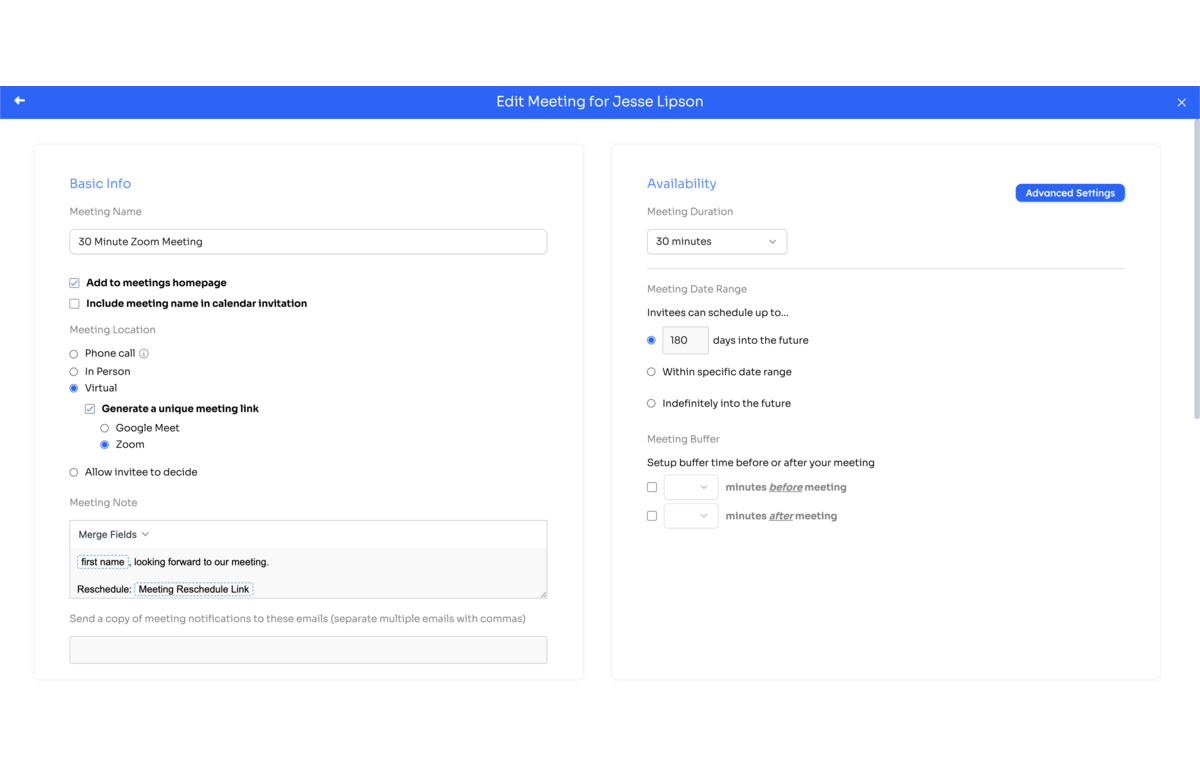The height and width of the screenshot is (780, 1200).
Task: Open minutes before meeting dropdown
Action: click(691, 487)
